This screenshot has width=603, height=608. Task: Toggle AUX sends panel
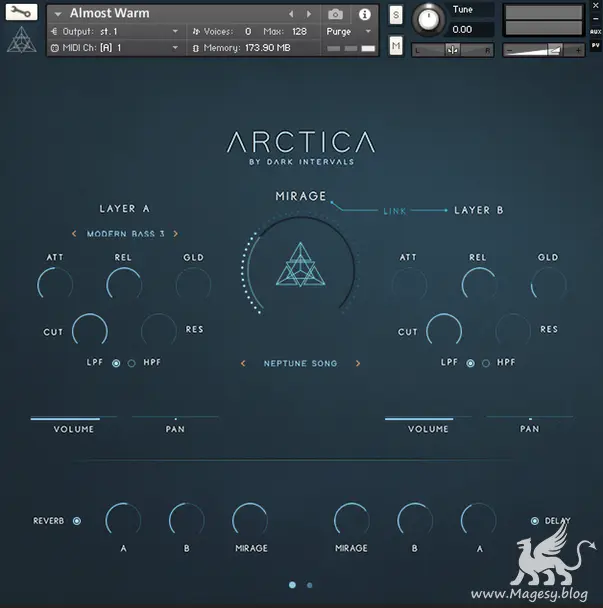(596, 32)
